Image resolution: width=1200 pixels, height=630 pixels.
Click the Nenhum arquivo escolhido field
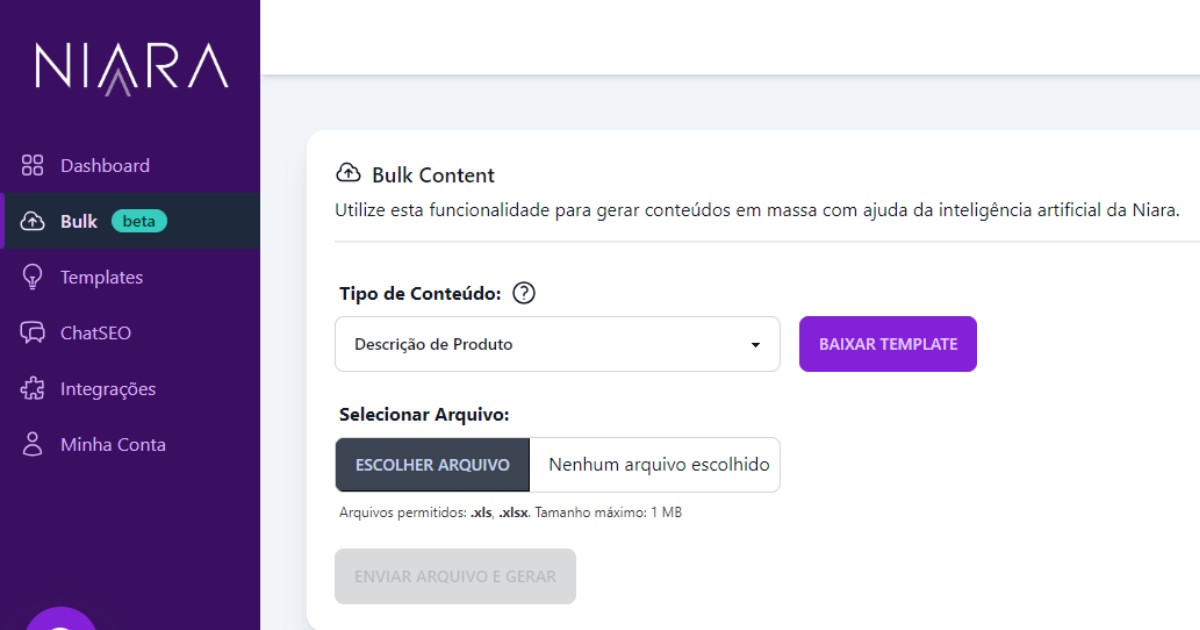(x=656, y=464)
